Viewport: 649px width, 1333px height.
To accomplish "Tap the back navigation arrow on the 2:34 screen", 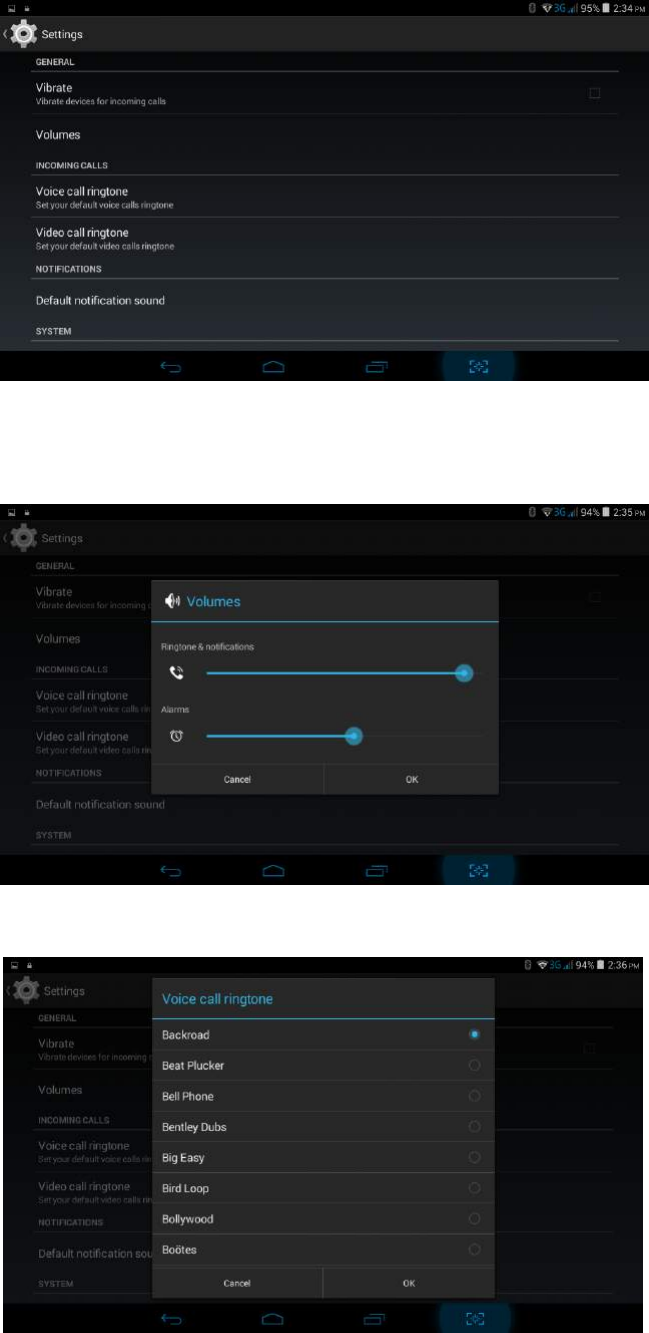I will tap(171, 367).
